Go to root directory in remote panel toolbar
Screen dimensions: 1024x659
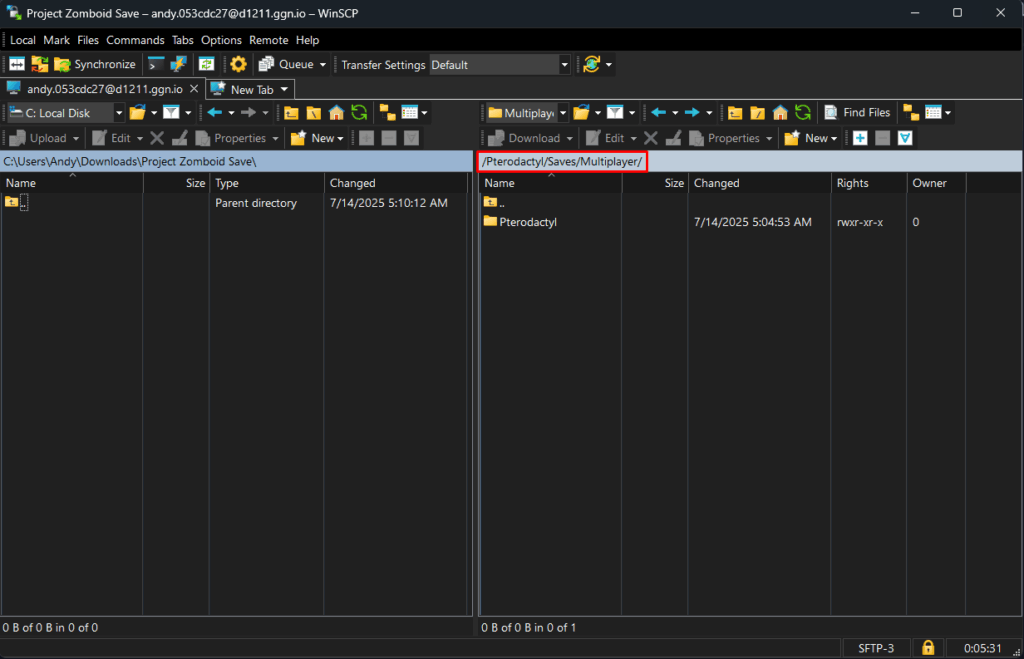click(758, 113)
